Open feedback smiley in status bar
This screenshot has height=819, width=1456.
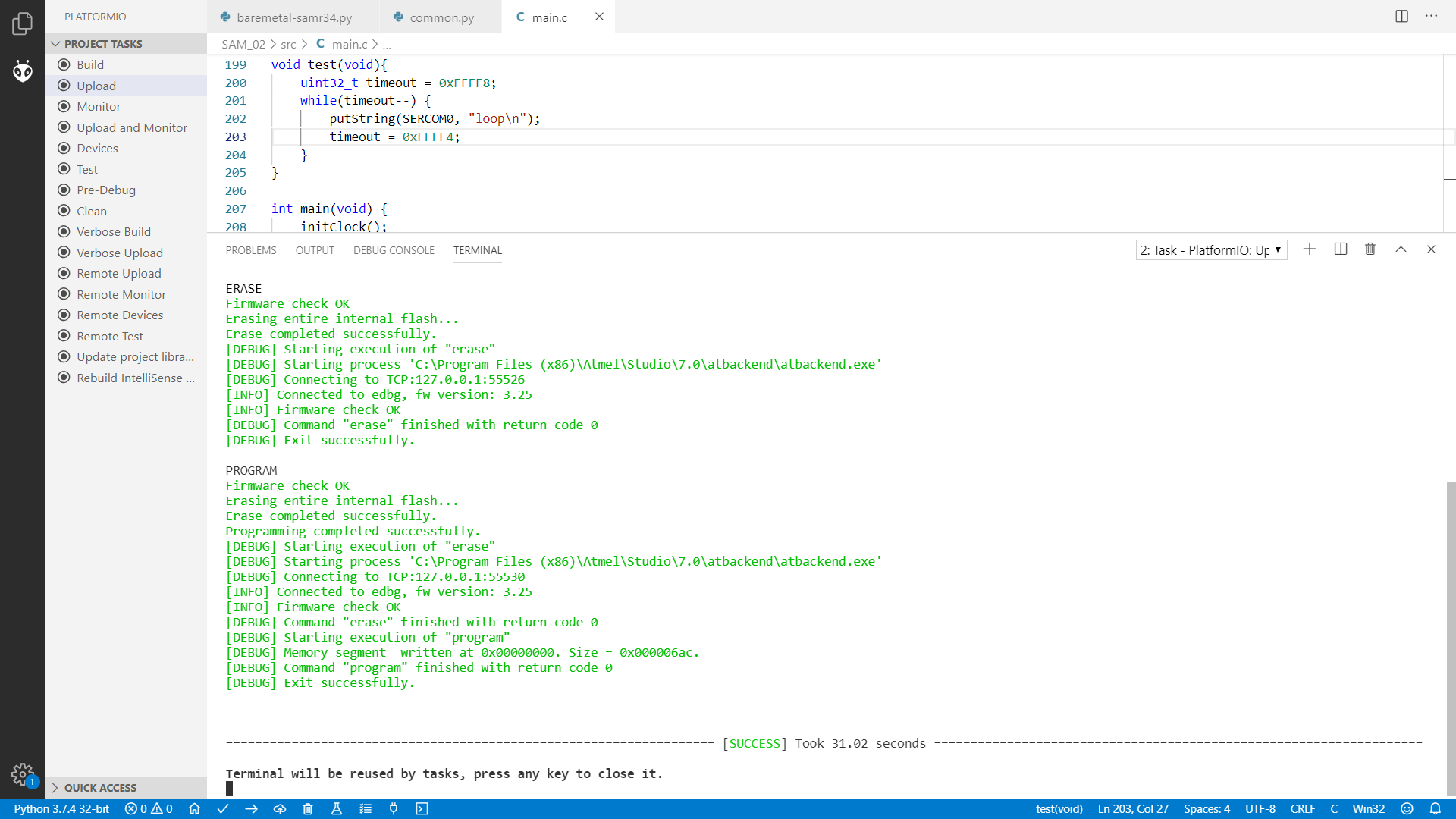click(1407, 808)
